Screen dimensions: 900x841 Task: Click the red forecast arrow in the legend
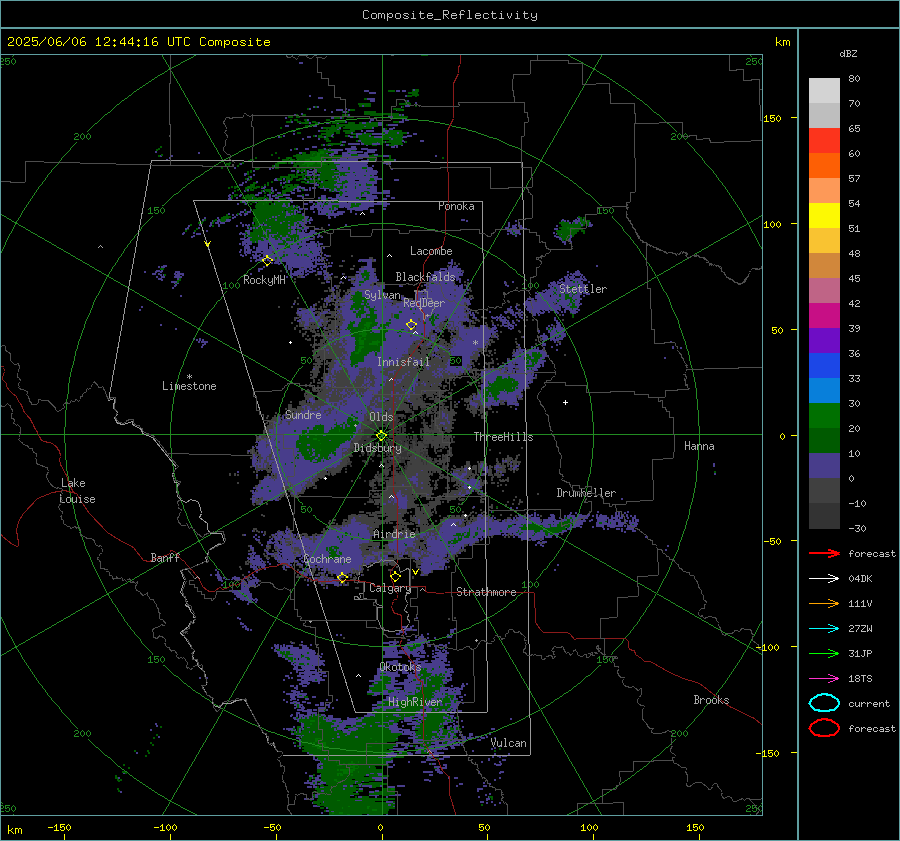824,553
